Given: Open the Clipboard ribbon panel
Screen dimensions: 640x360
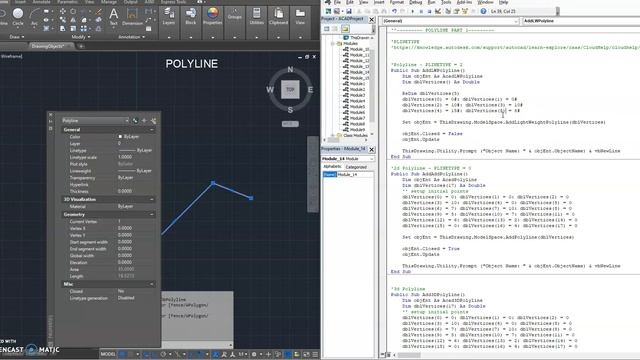Looking at the screenshot, I should pyautogui.click(x=278, y=16).
